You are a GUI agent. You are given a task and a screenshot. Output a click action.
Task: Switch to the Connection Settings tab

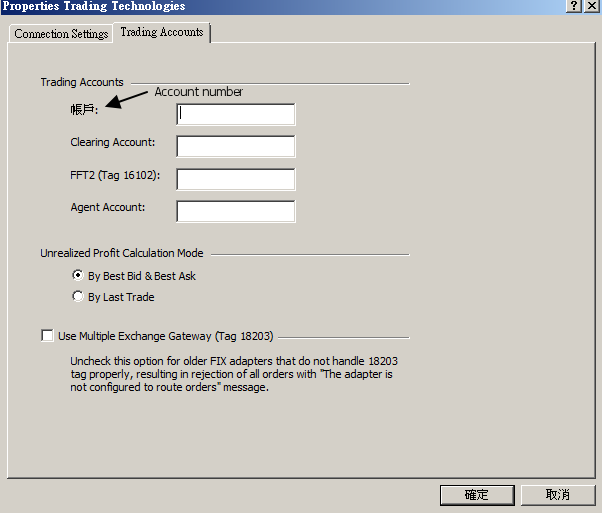tap(61, 34)
